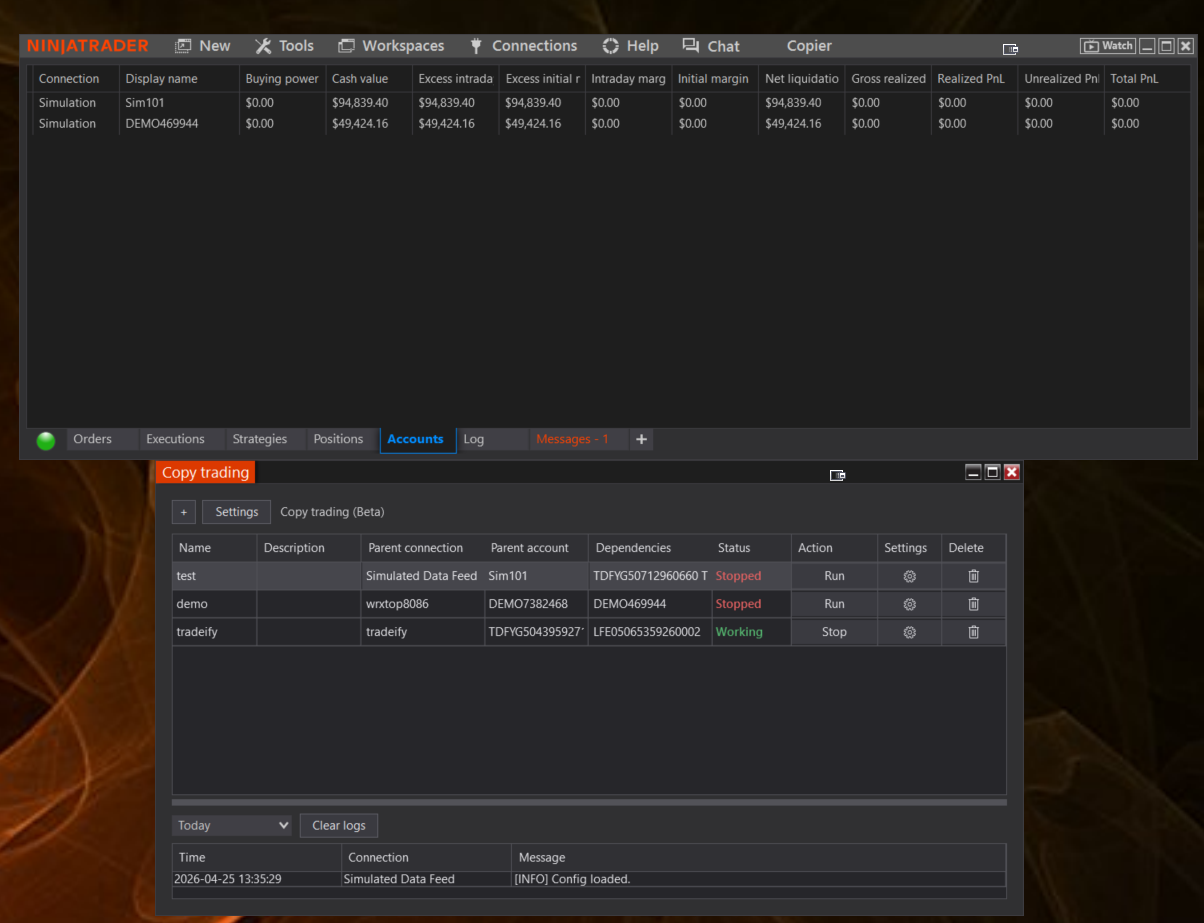This screenshot has width=1204, height=923.
Task: Stop the tradeify copy trading configuration
Action: click(834, 632)
